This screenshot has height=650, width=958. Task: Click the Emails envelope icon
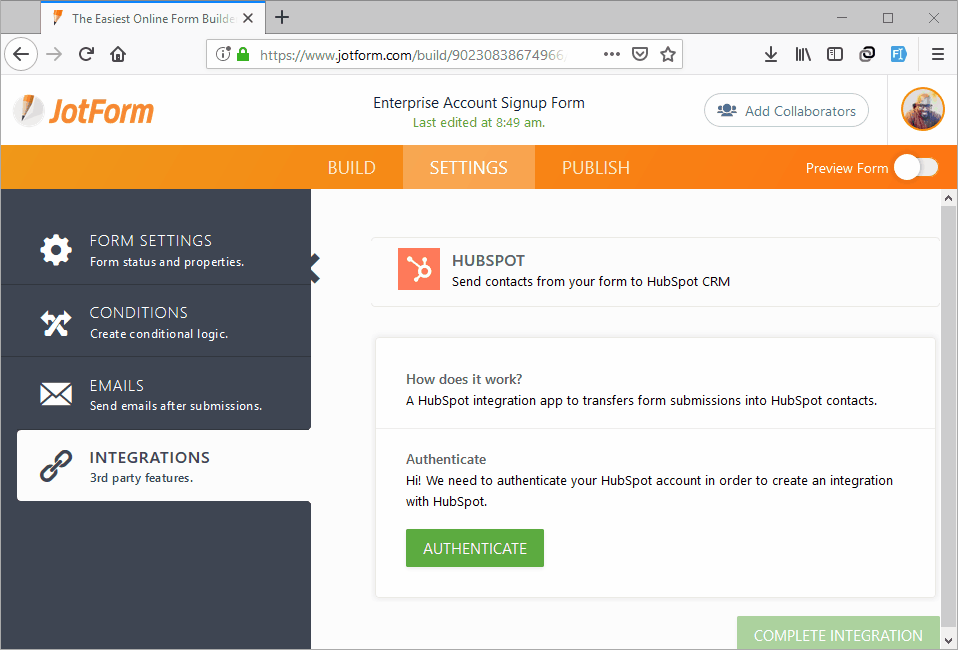point(56,394)
